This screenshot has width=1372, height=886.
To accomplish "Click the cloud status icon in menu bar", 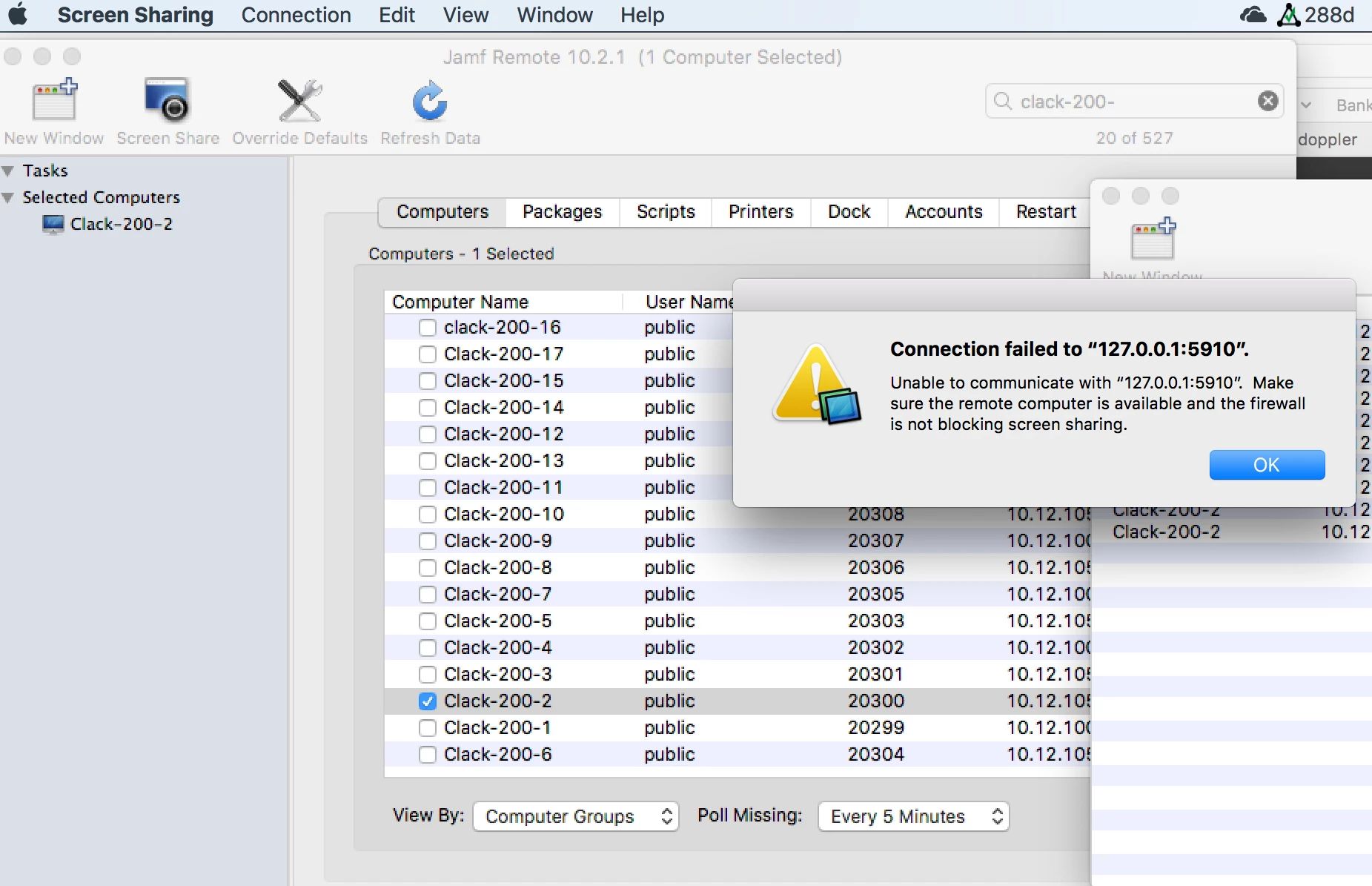I will pyautogui.click(x=1253, y=15).
